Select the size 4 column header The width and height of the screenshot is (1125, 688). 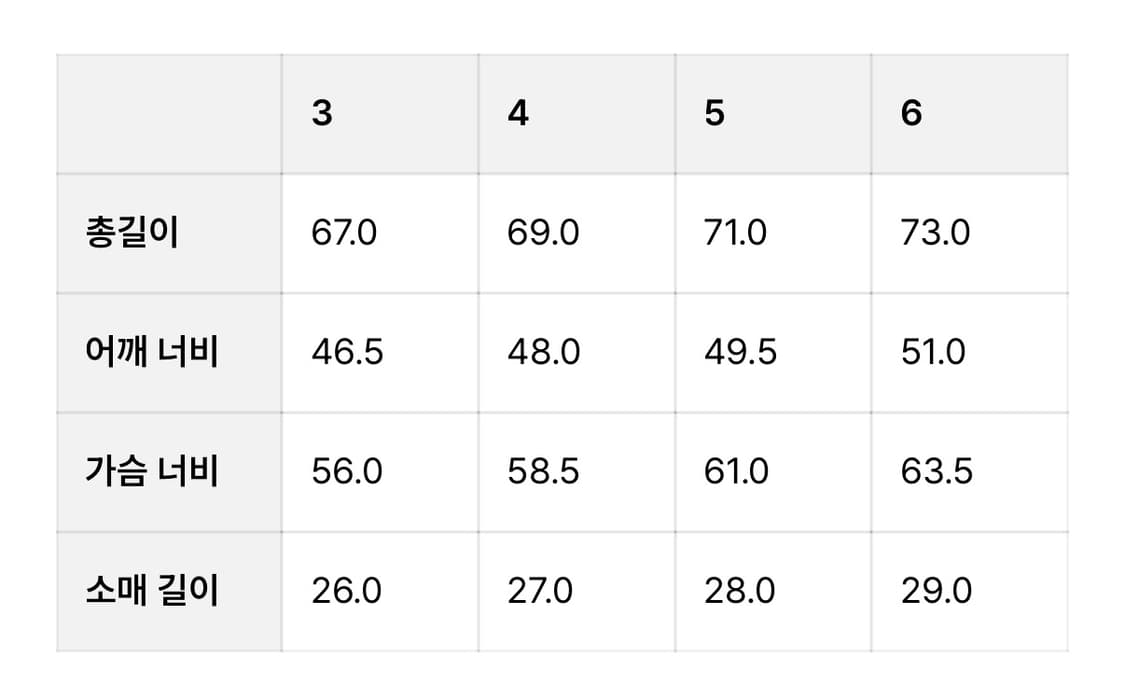coord(577,113)
